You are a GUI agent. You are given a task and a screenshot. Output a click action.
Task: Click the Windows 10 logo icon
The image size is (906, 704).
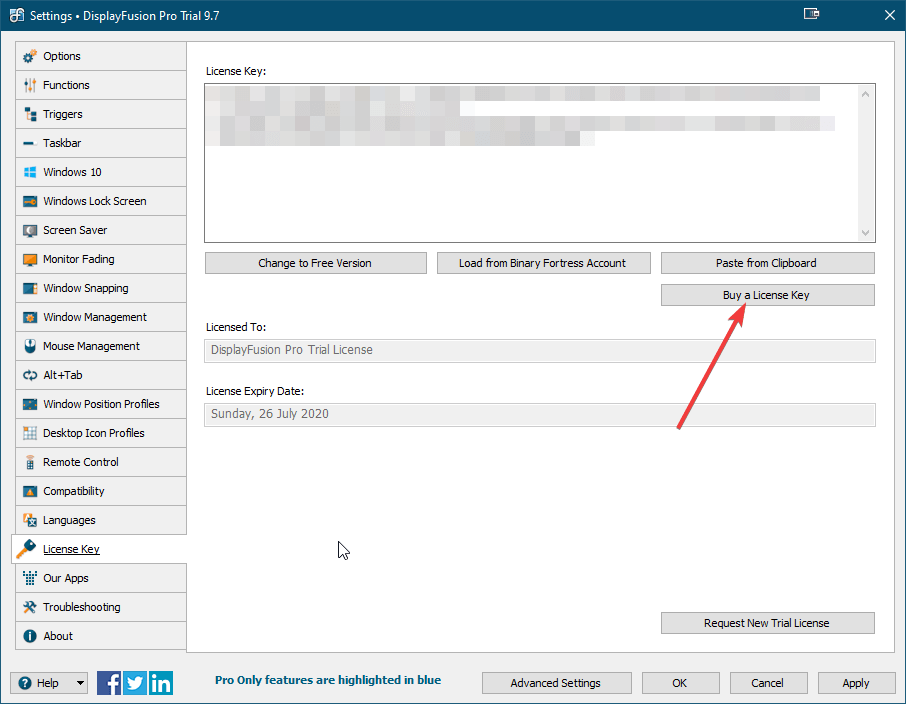(30, 172)
